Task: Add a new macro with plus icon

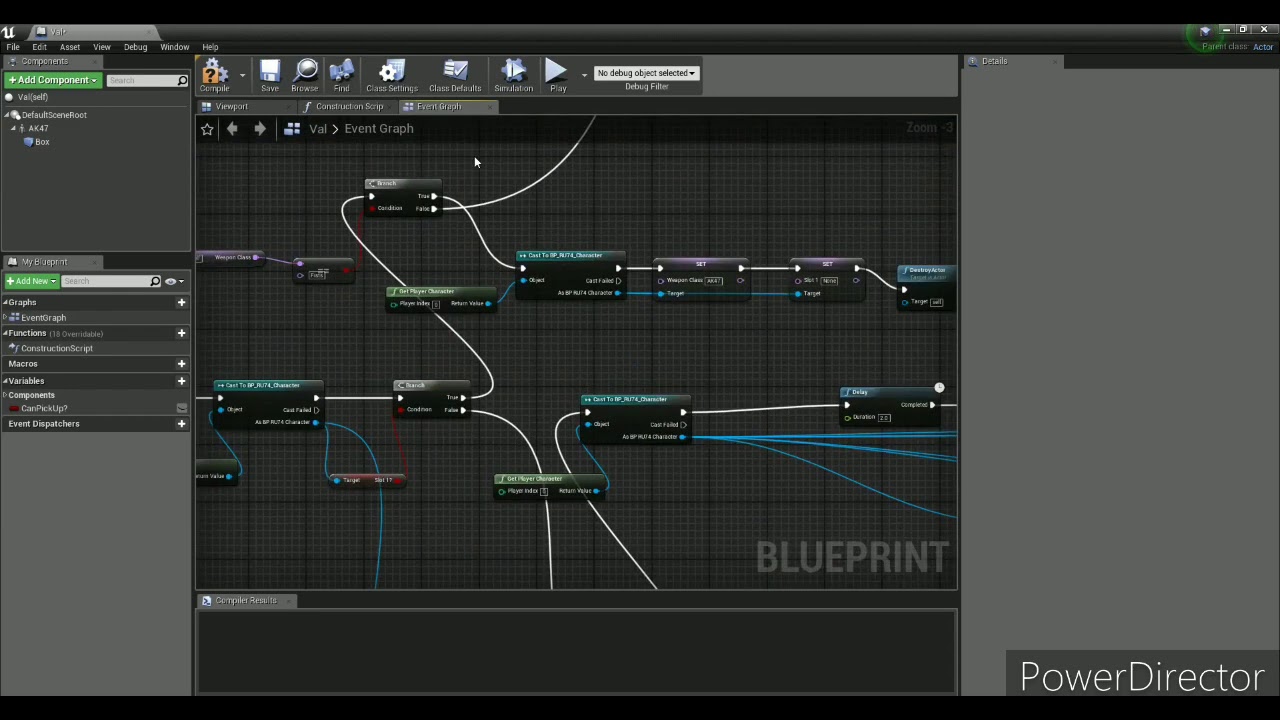Action: pos(181,364)
